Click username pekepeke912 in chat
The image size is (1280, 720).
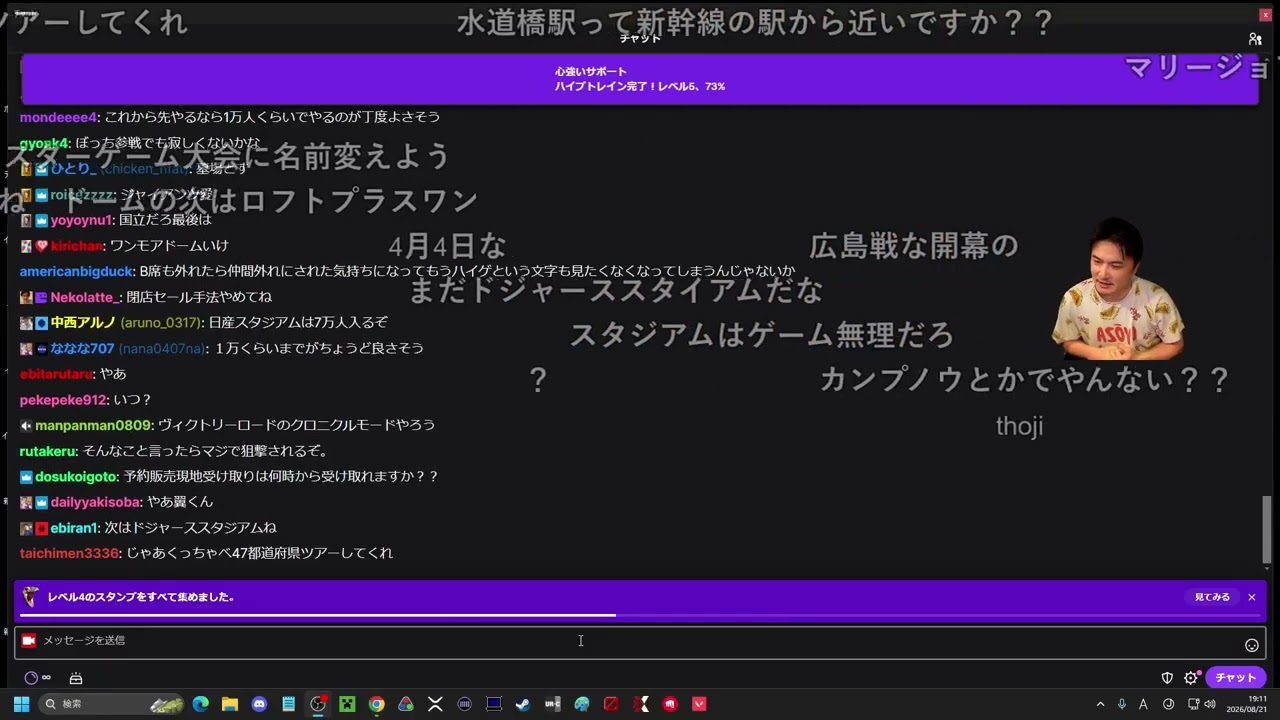(x=63, y=400)
